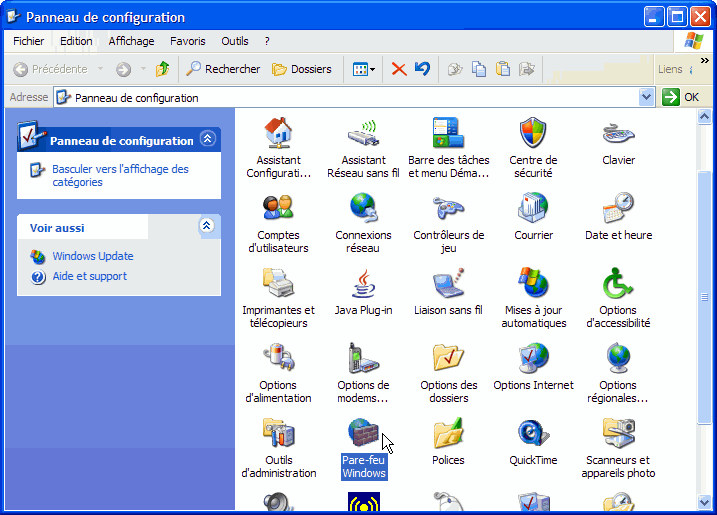Viewport: 717px width, 515px height.
Task: Open the Fichier menu
Action: click(x=28, y=41)
